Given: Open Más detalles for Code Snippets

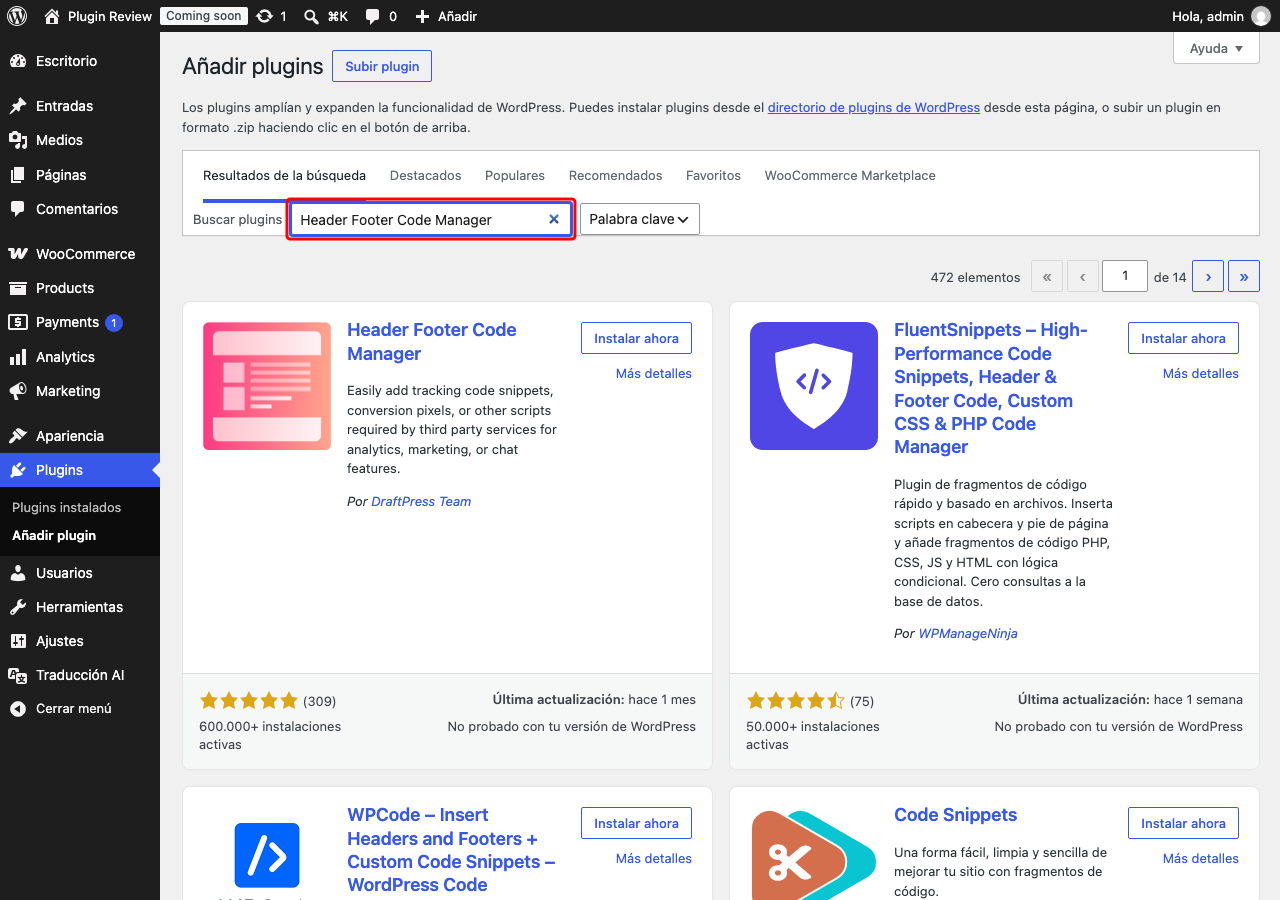Looking at the screenshot, I should pos(1201,858).
